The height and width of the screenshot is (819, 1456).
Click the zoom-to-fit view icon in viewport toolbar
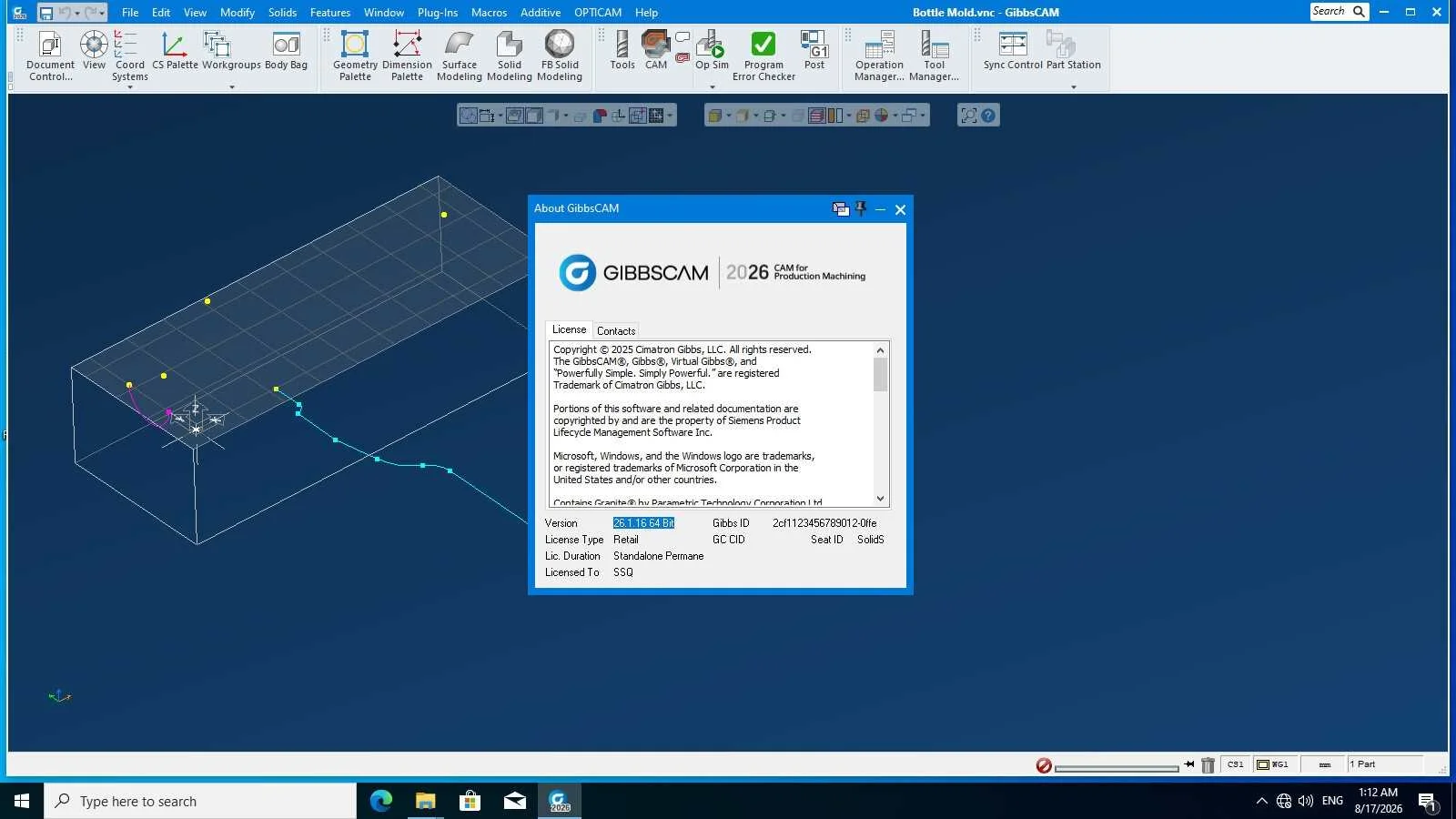pyautogui.click(x=969, y=116)
